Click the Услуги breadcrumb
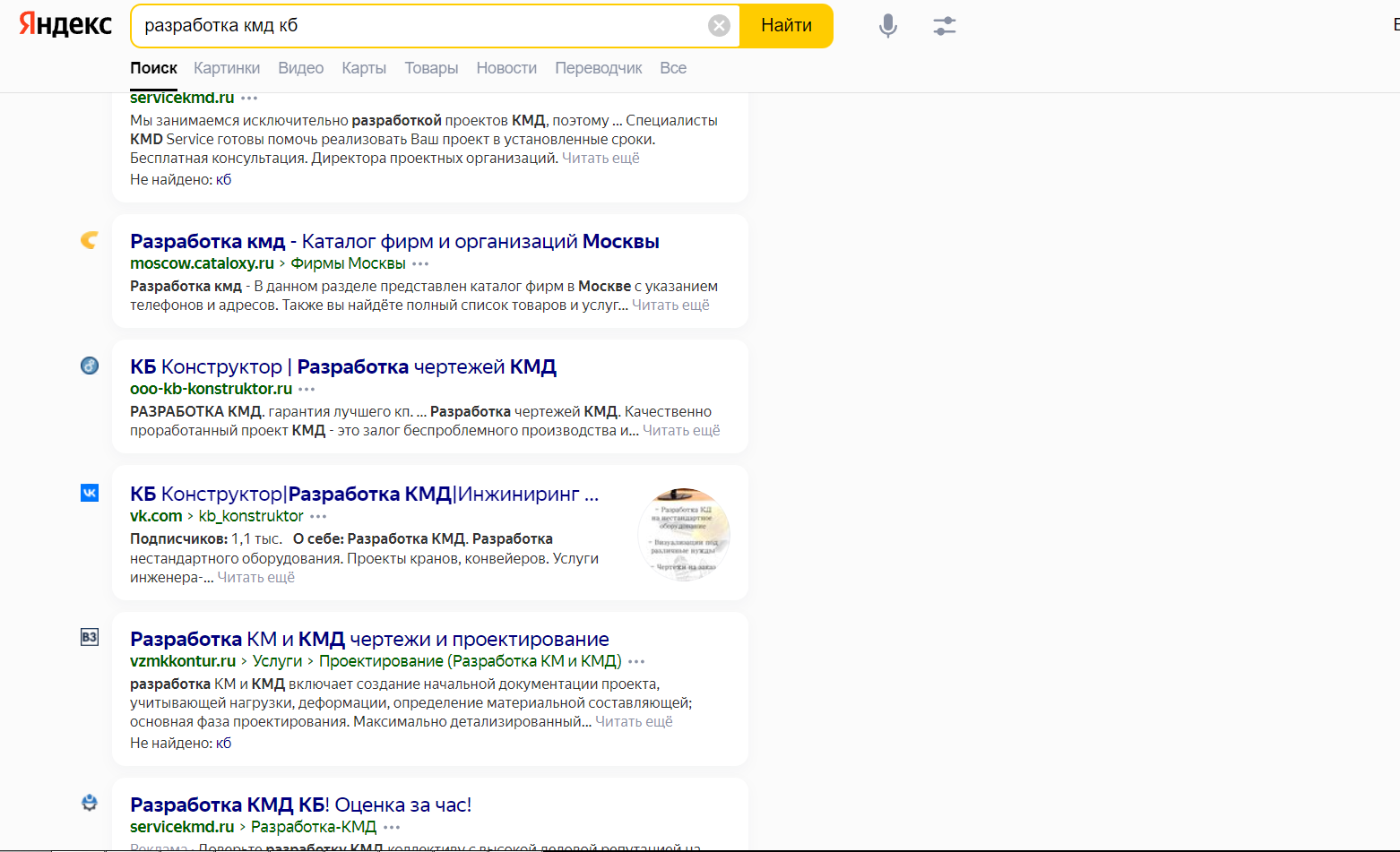The height and width of the screenshot is (852, 1400). click(277, 661)
